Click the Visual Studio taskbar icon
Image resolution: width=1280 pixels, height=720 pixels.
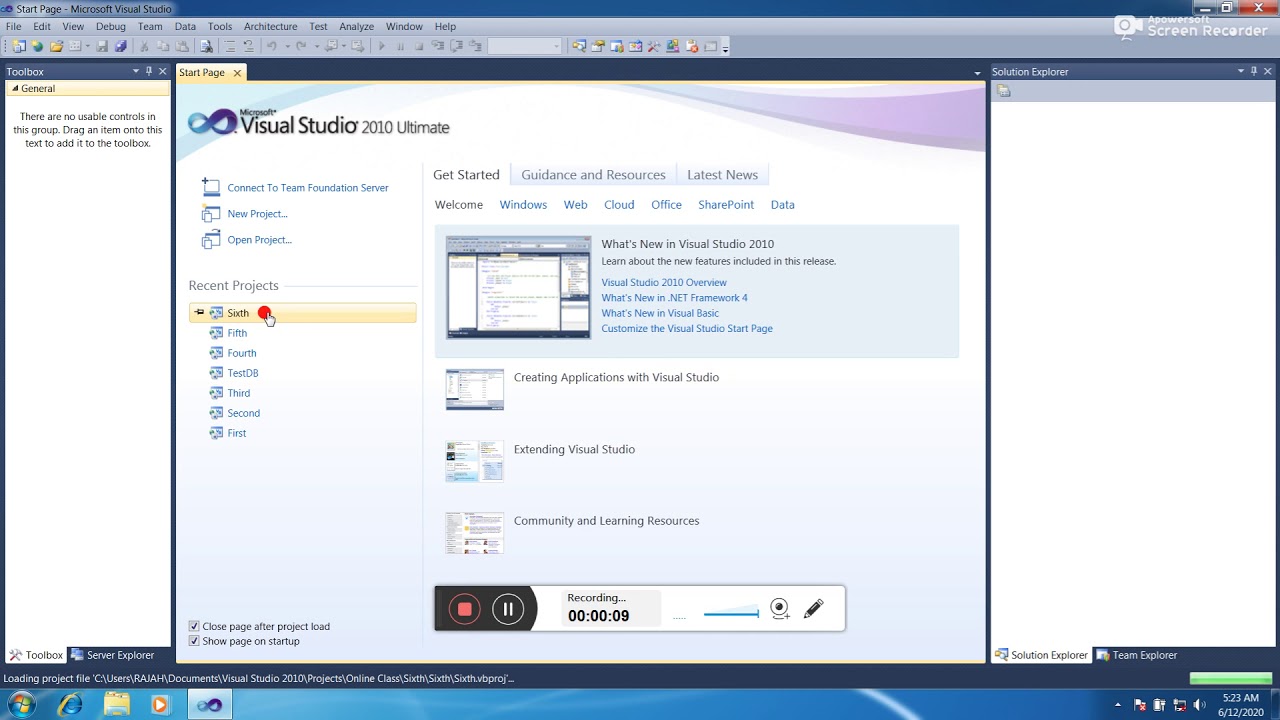tap(209, 705)
